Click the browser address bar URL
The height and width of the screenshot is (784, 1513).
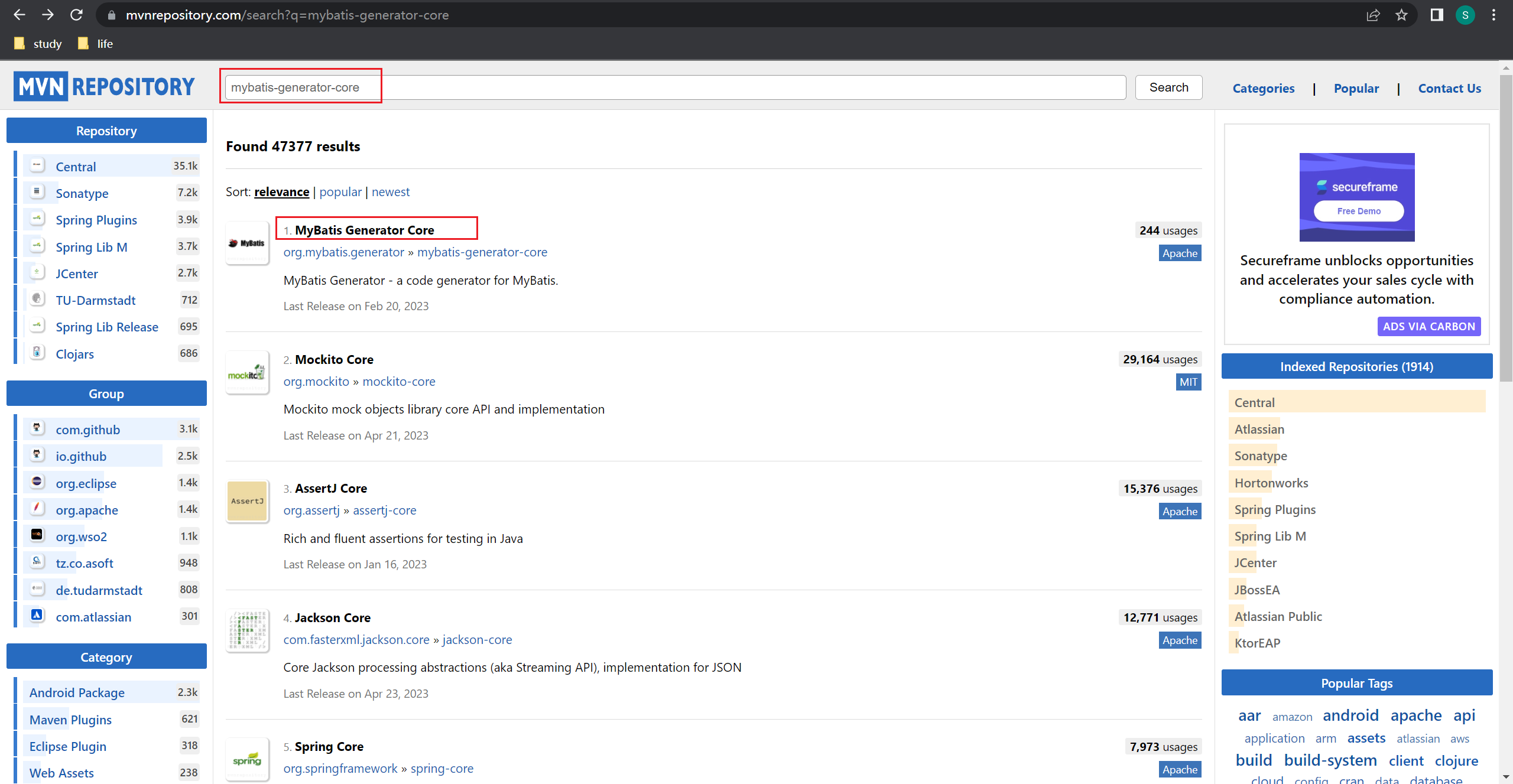pyautogui.click(x=287, y=15)
